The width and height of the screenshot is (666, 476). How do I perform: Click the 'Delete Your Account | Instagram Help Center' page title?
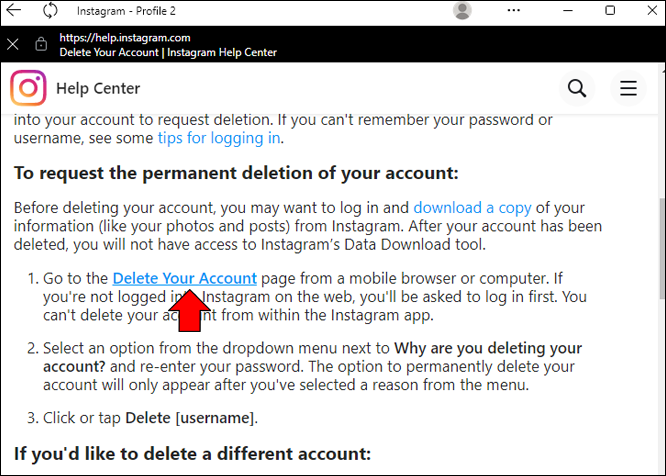point(168,52)
